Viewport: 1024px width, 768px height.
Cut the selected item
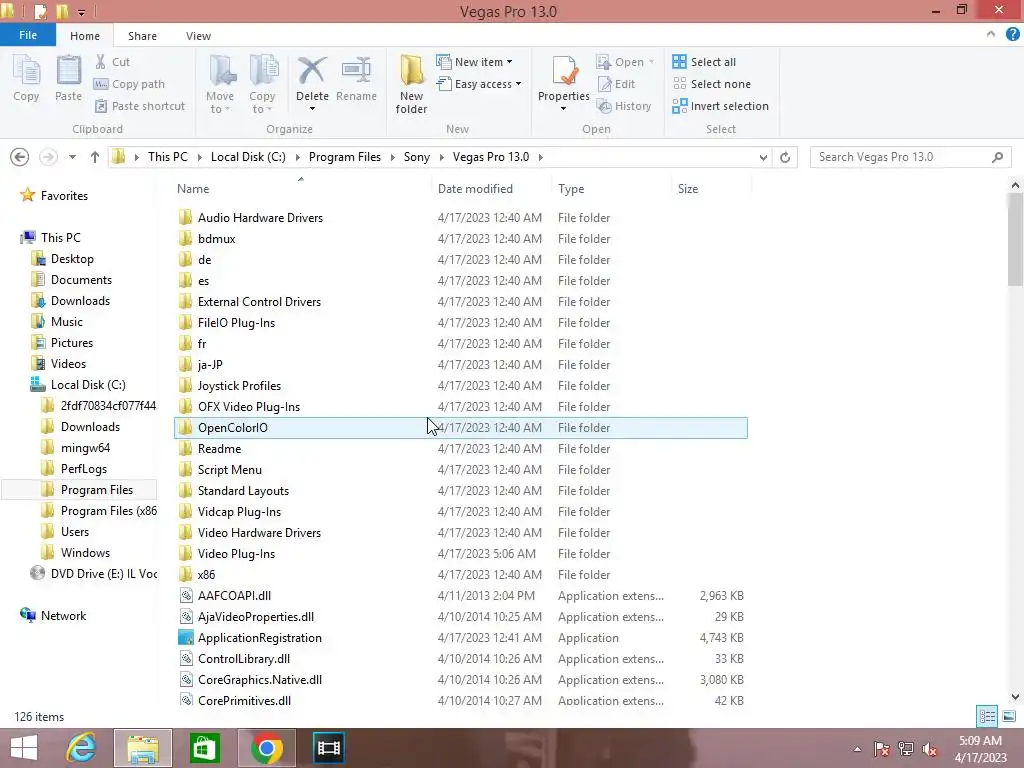click(x=112, y=62)
